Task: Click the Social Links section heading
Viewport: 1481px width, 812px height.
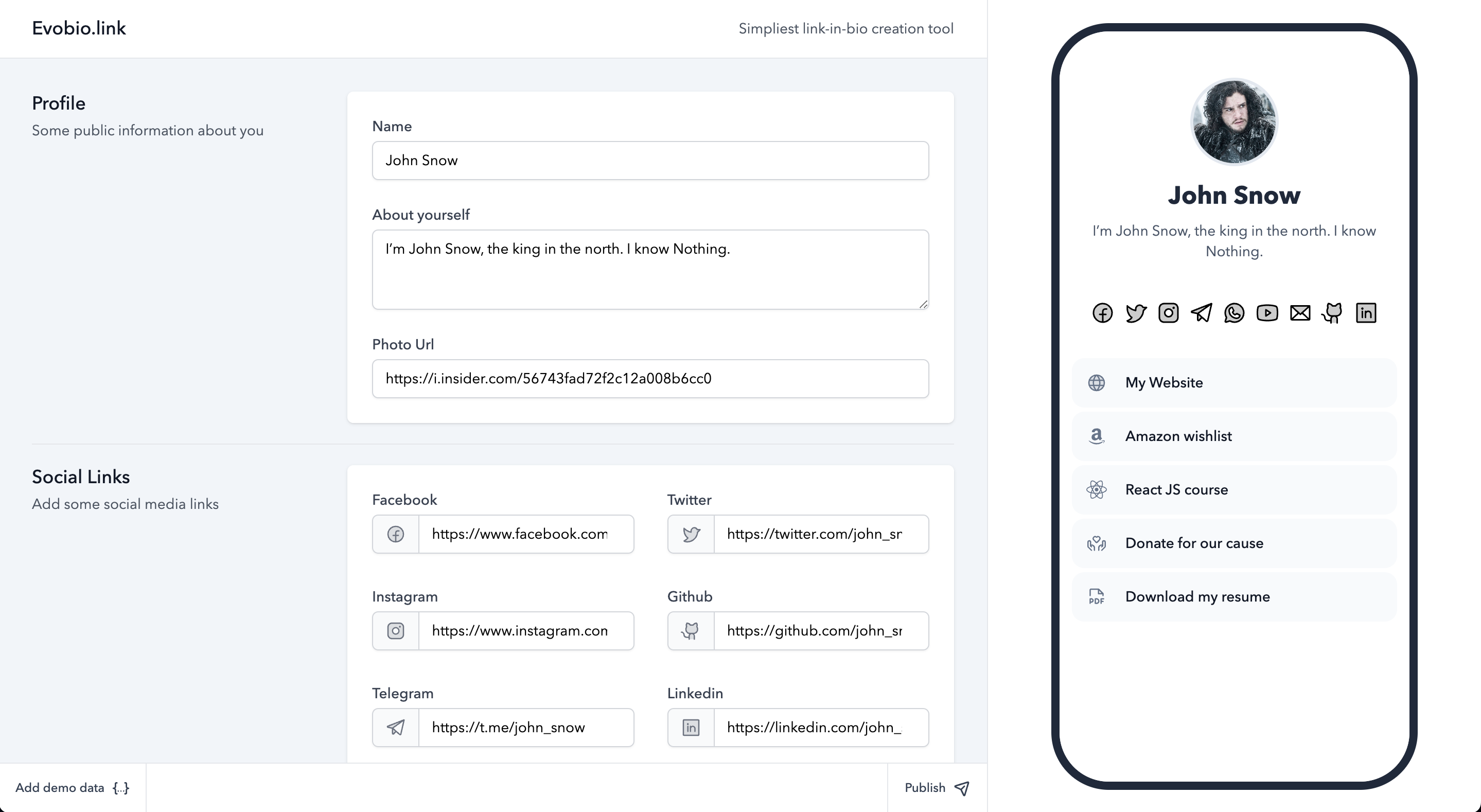Action: tap(81, 476)
